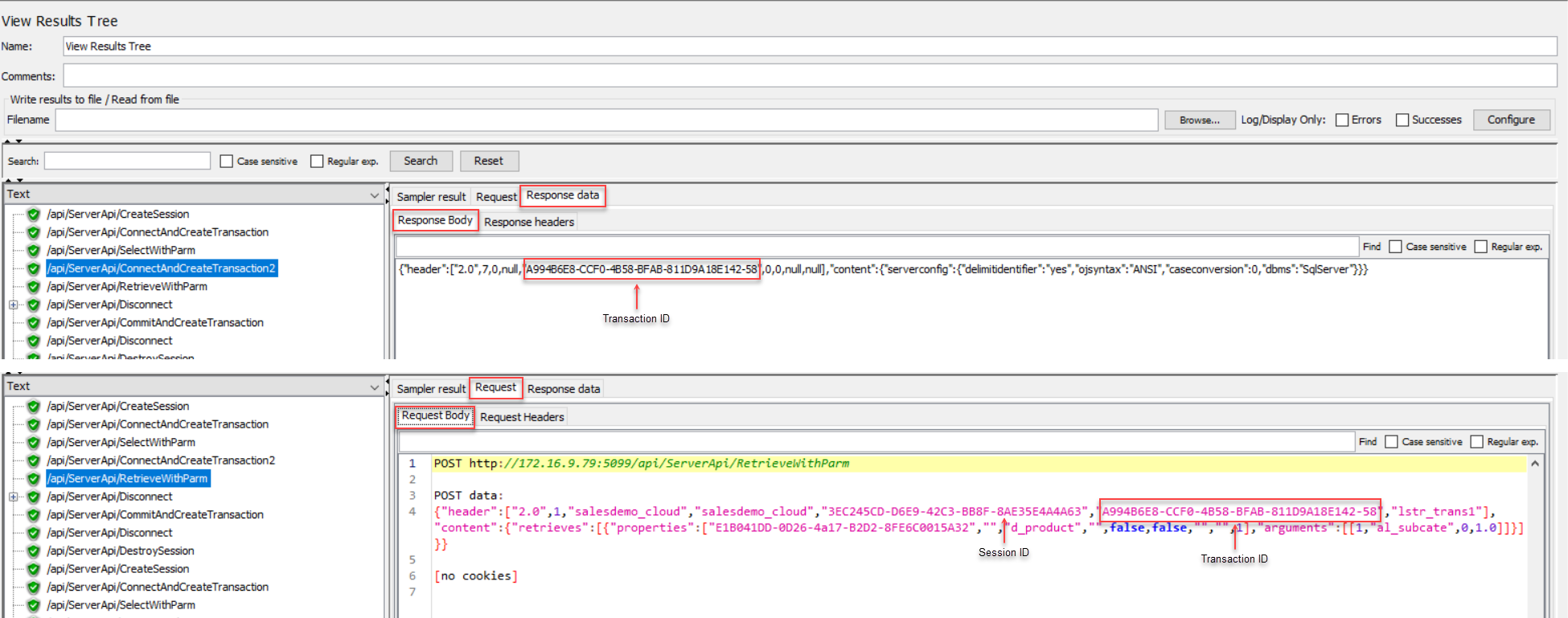The image size is (1568, 618).
Task: Click the green icon next to ConnectAndCreateTransaction2 in the bottom tree
Action: pos(34,460)
